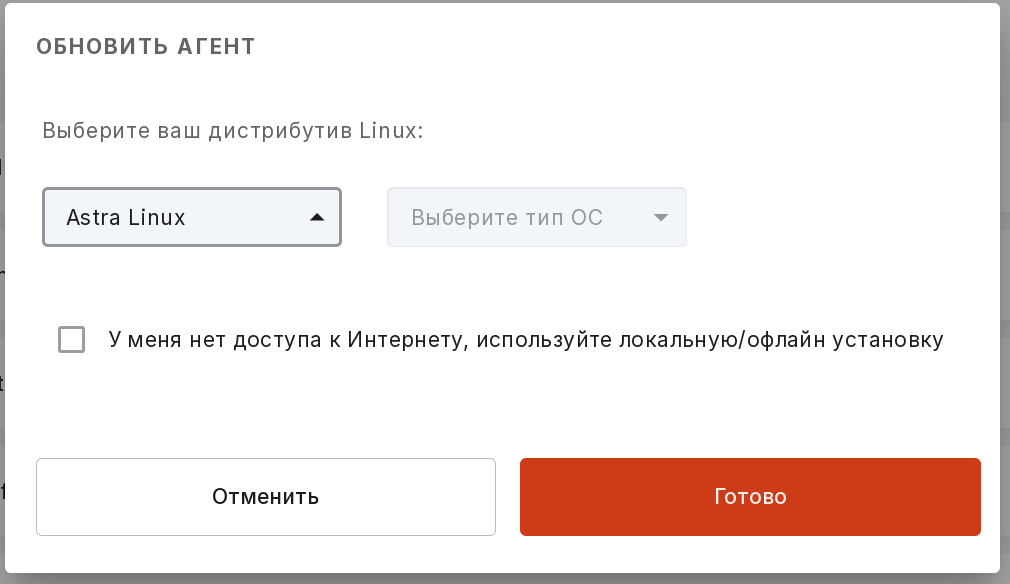This screenshot has width=1010, height=584.
Task: Confirm with the red Готово button
Action: pos(750,496)
